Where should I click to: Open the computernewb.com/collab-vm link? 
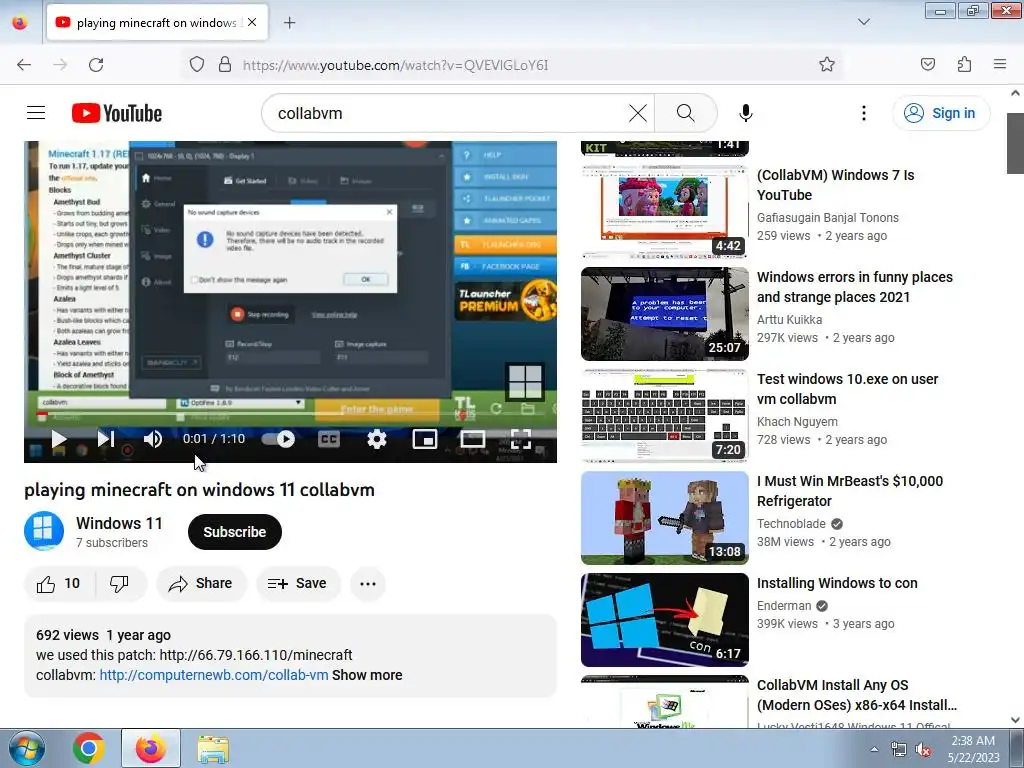[x=214, y=675]
